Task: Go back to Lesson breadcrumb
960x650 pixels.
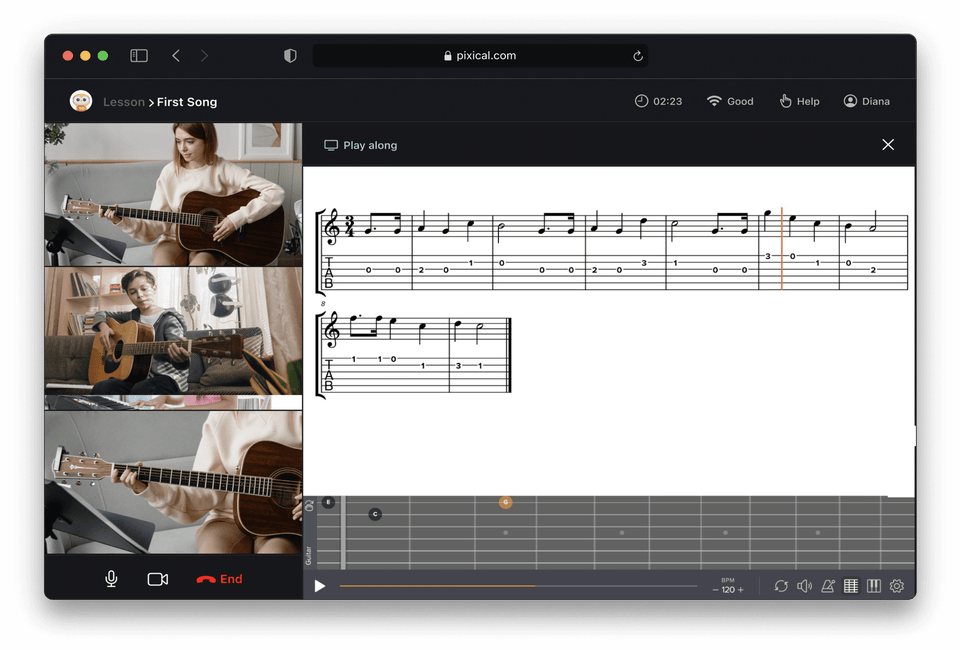Action: (124, 102)
